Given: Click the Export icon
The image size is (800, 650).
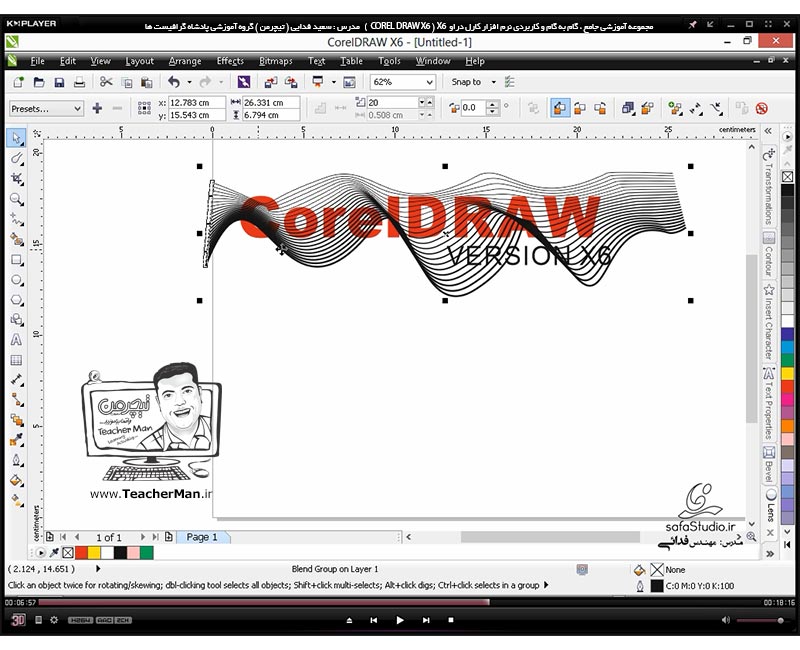Looking at the screenshot, I should coord(291,82).
